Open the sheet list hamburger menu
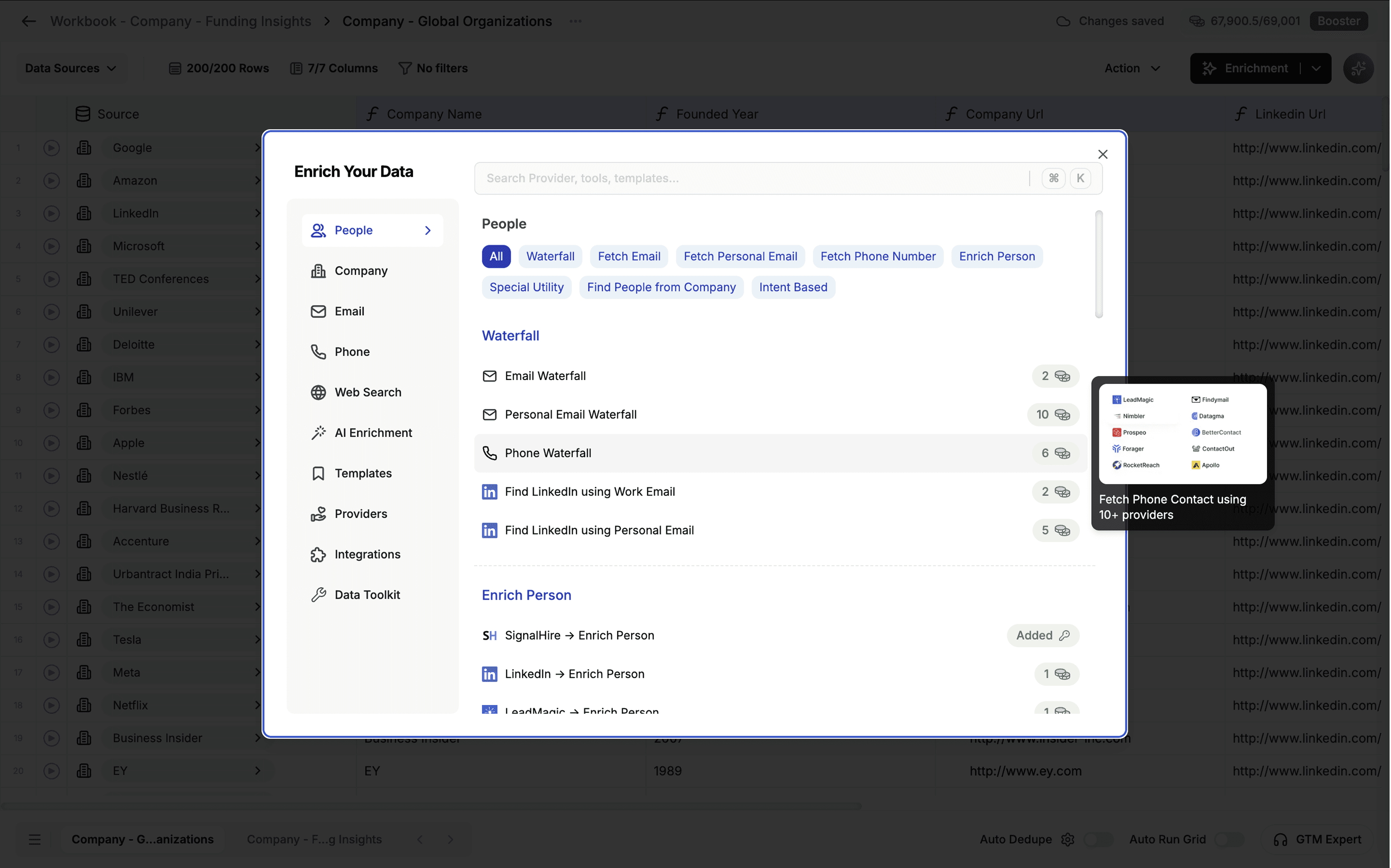This screenshot has height=868, width=1391. (x=34, y=839)
